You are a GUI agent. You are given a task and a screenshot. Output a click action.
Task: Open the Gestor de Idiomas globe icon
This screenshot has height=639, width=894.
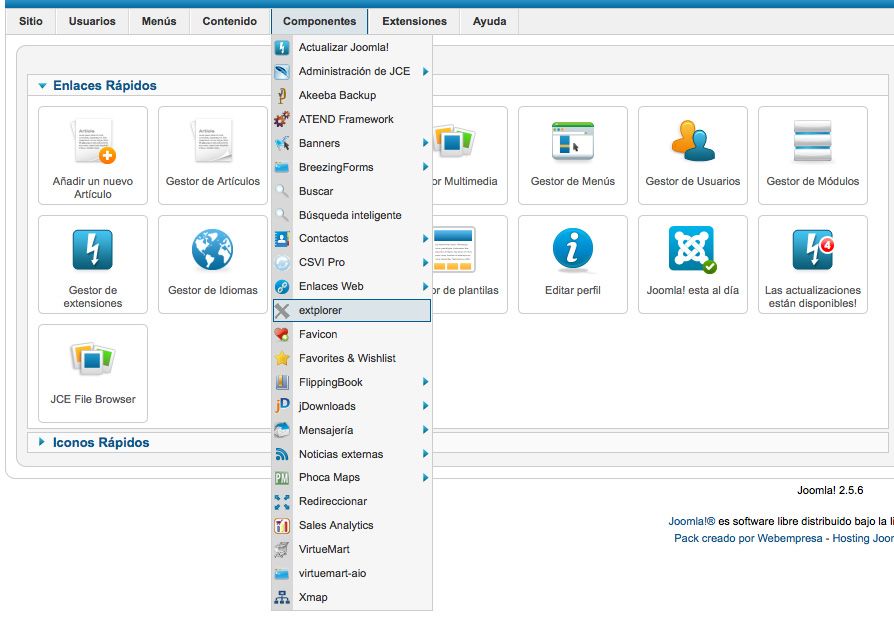point(213,250)
